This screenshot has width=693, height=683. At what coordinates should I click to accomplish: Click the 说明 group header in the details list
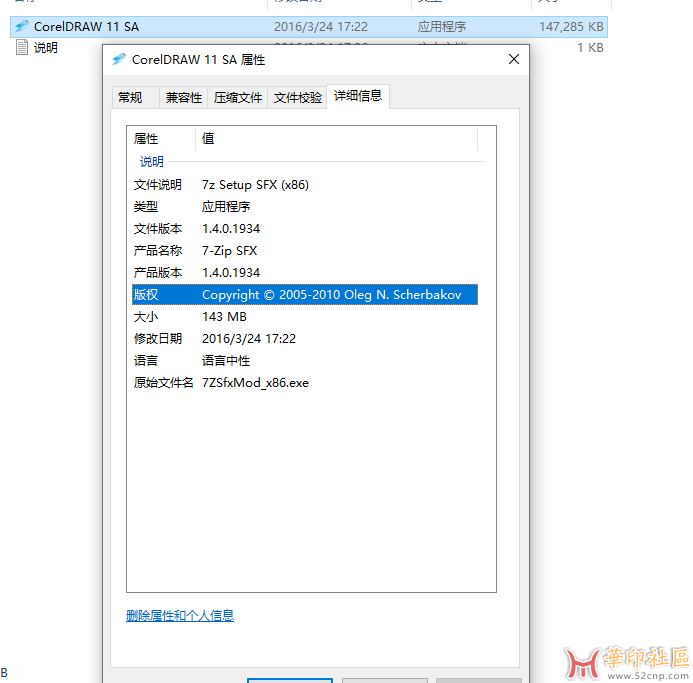click(152, 161)
